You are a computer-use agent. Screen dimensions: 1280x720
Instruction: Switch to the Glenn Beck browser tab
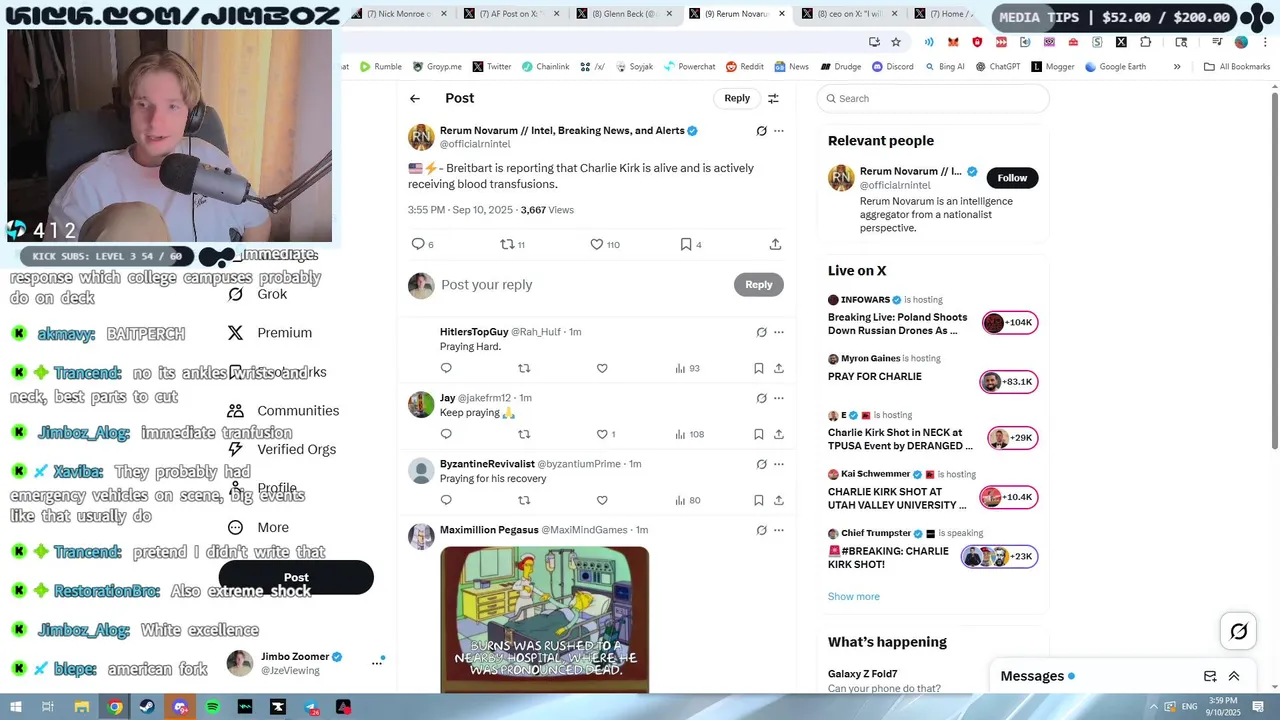[x=624, y=14]
